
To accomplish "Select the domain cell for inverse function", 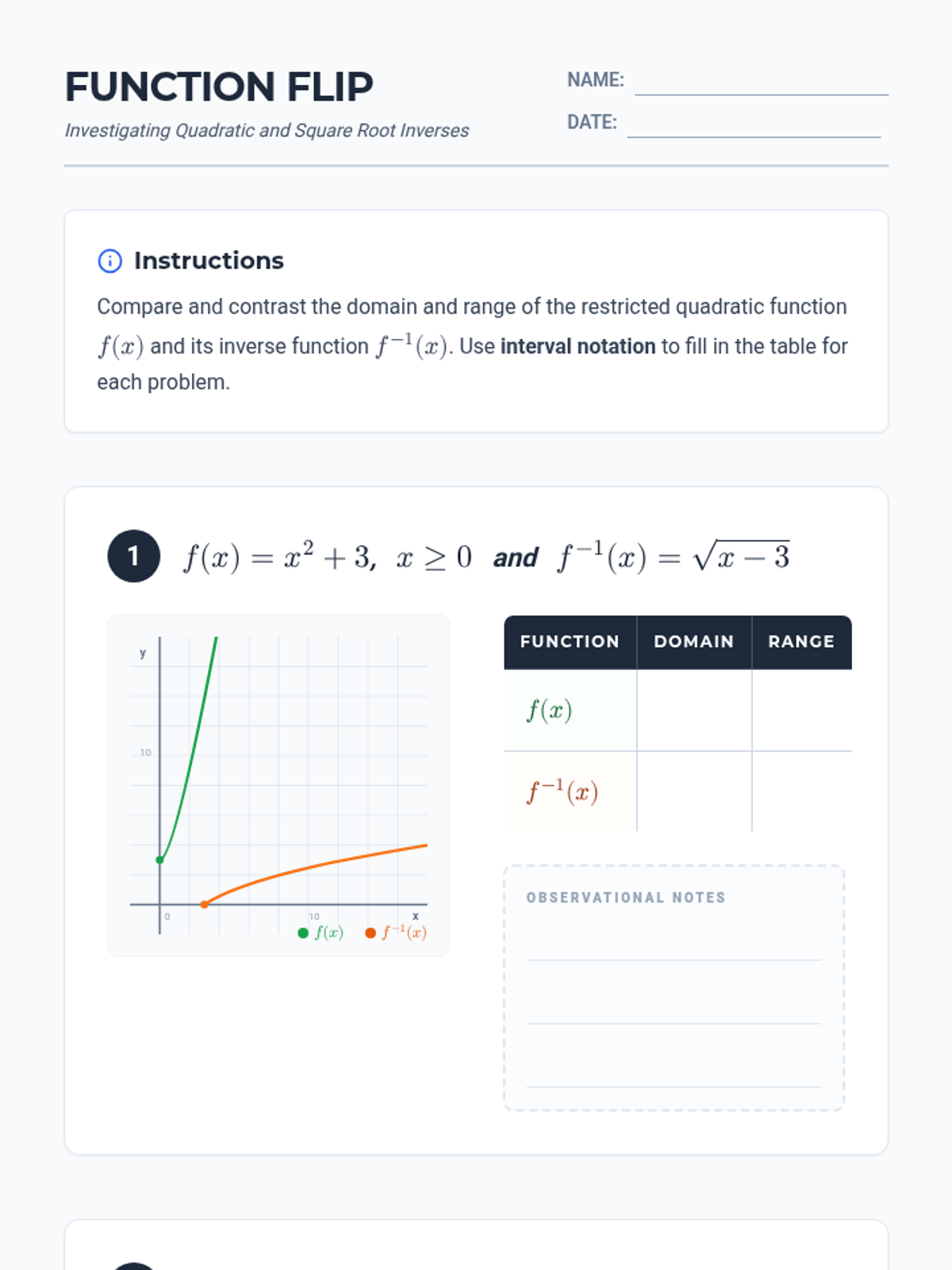I will (x=694, y=791).
